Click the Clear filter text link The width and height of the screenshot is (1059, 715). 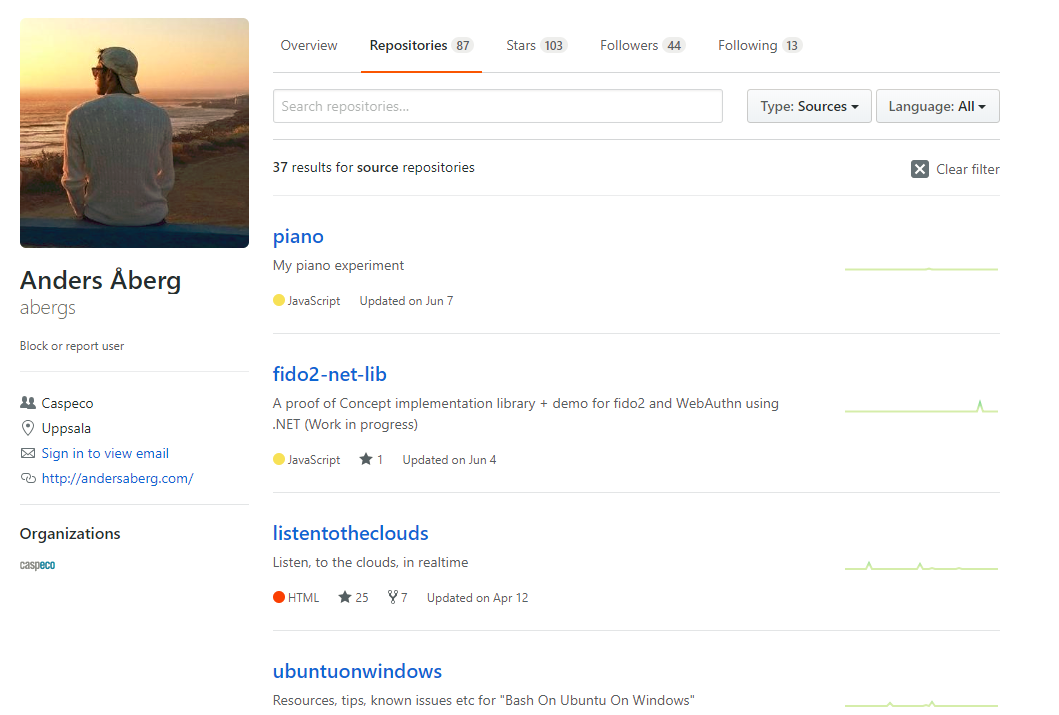point(968,169)
